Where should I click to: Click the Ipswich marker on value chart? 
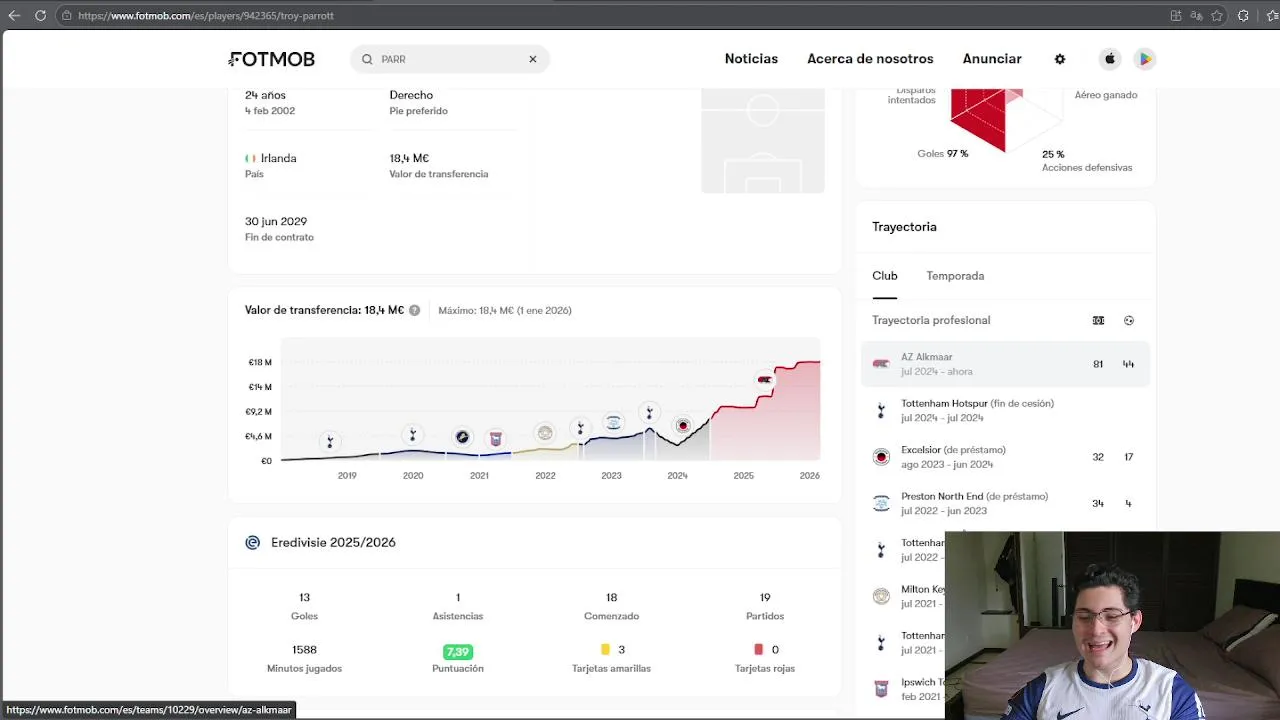point(495,439)
